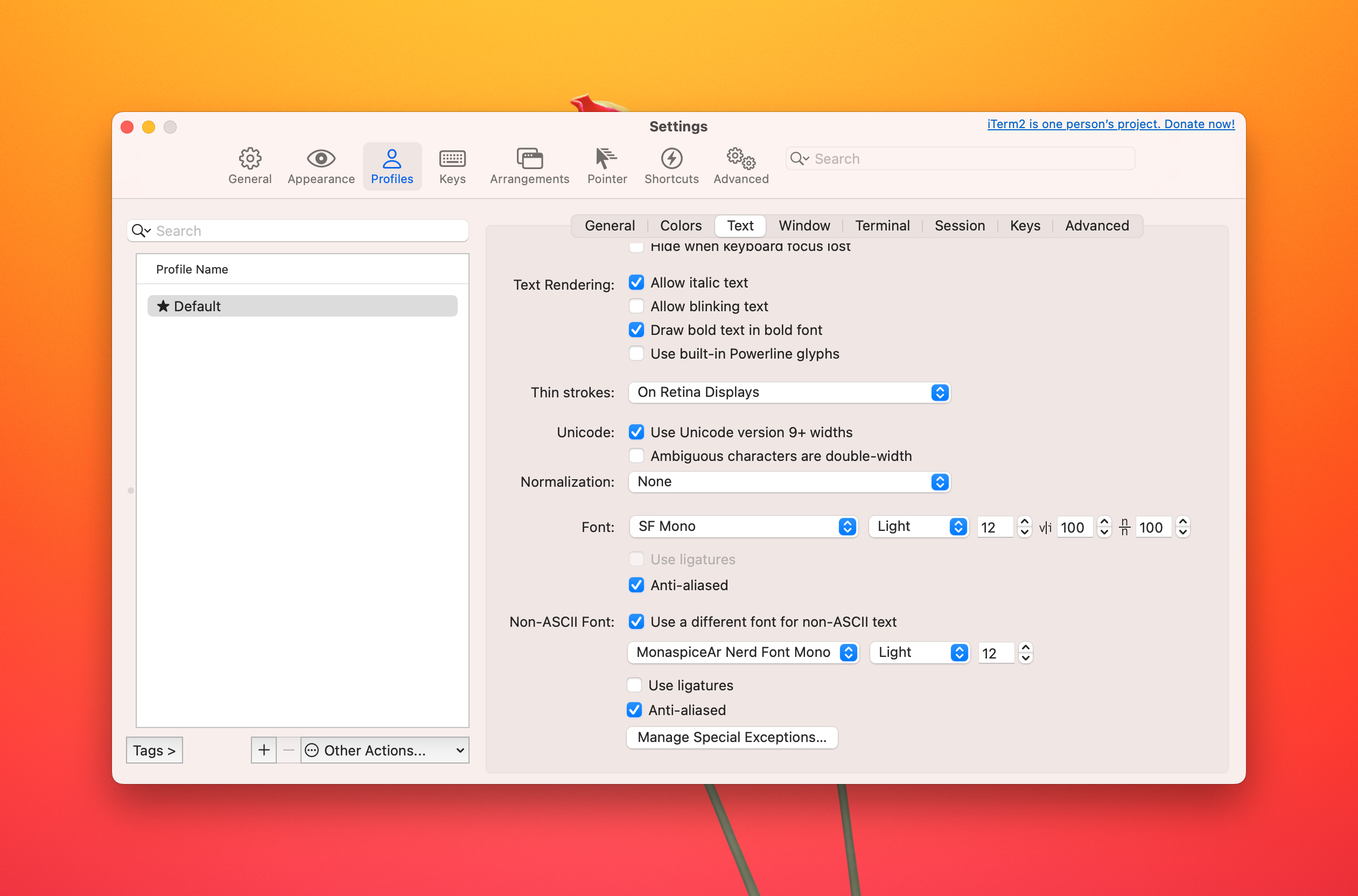Viewport: 1358px width, 896px height.
Task: Click the Tags > button
Action: 154,750
